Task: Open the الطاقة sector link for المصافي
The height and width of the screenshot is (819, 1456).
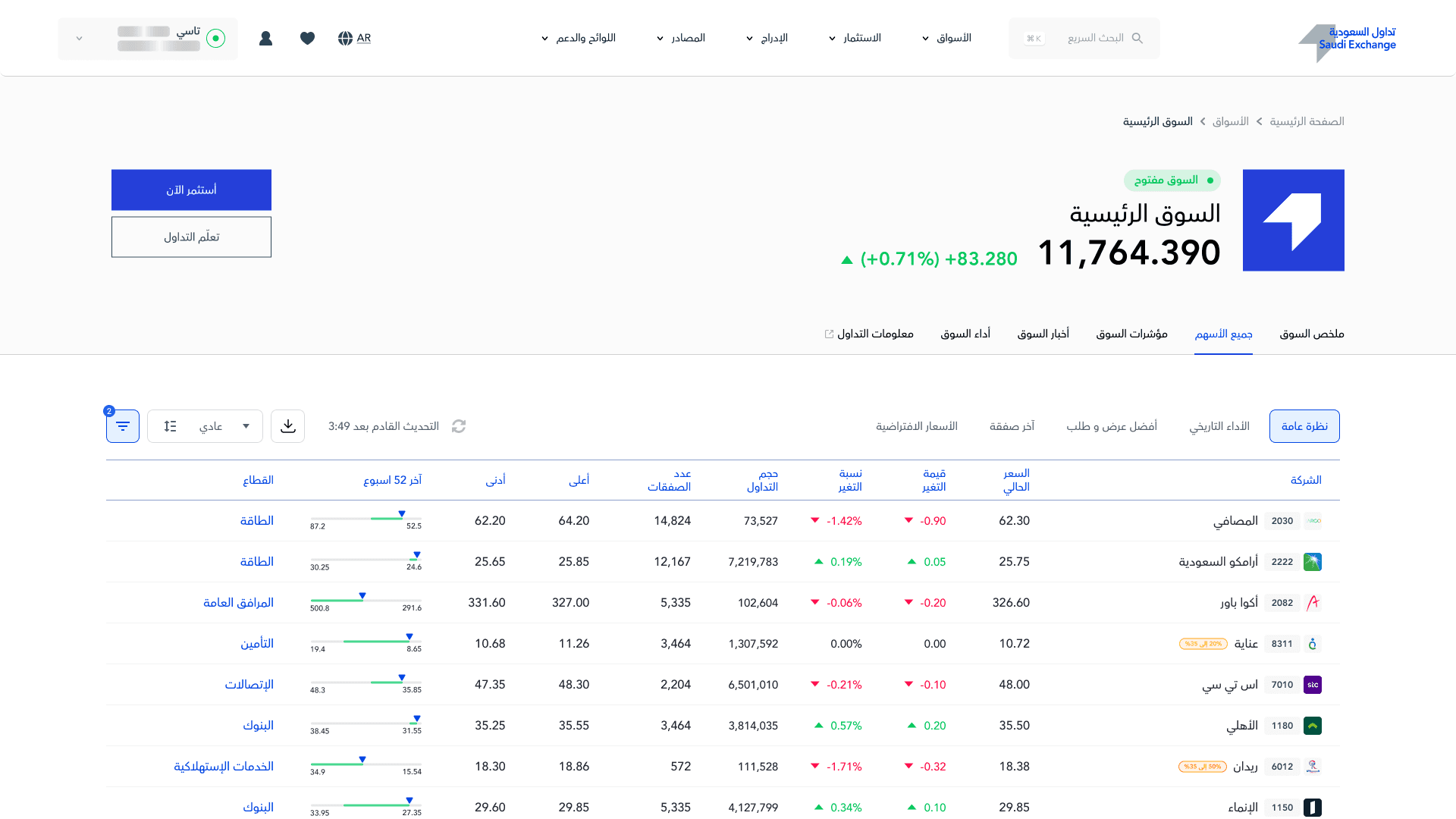Action: click(x=257, y=521)
